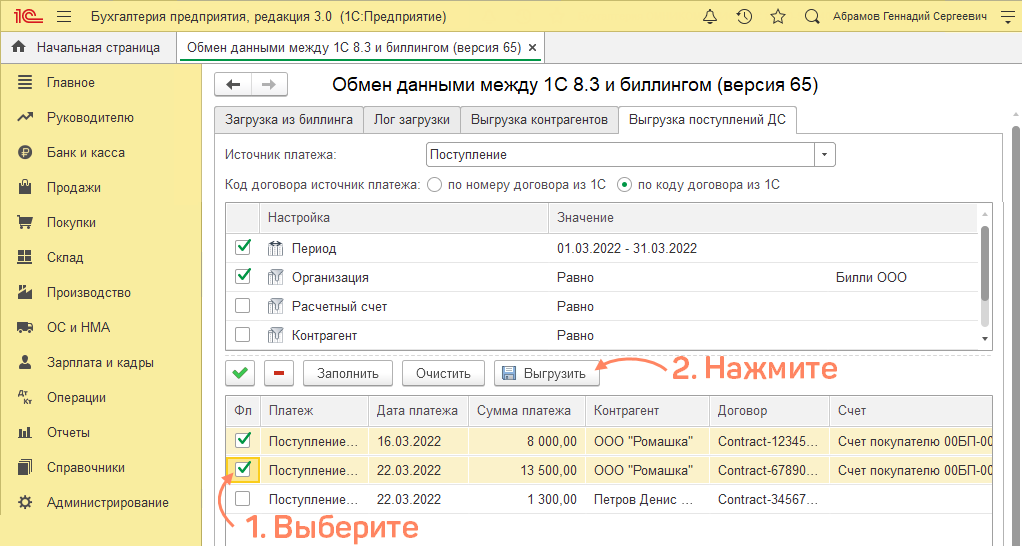Image resolution: width=1022 pixels, height=546 pixels.
Task: Open favorites star icon
Action: (778, 16)
